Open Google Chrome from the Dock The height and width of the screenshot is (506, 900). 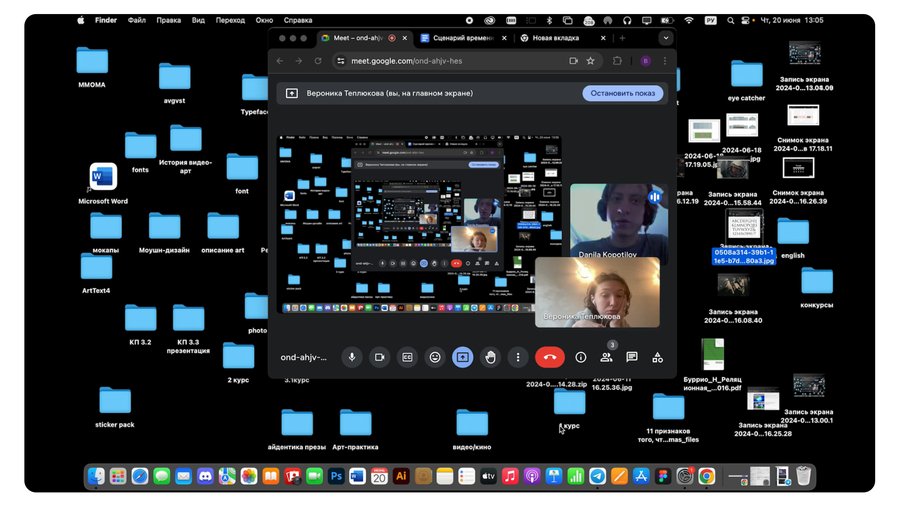point(706,476)
